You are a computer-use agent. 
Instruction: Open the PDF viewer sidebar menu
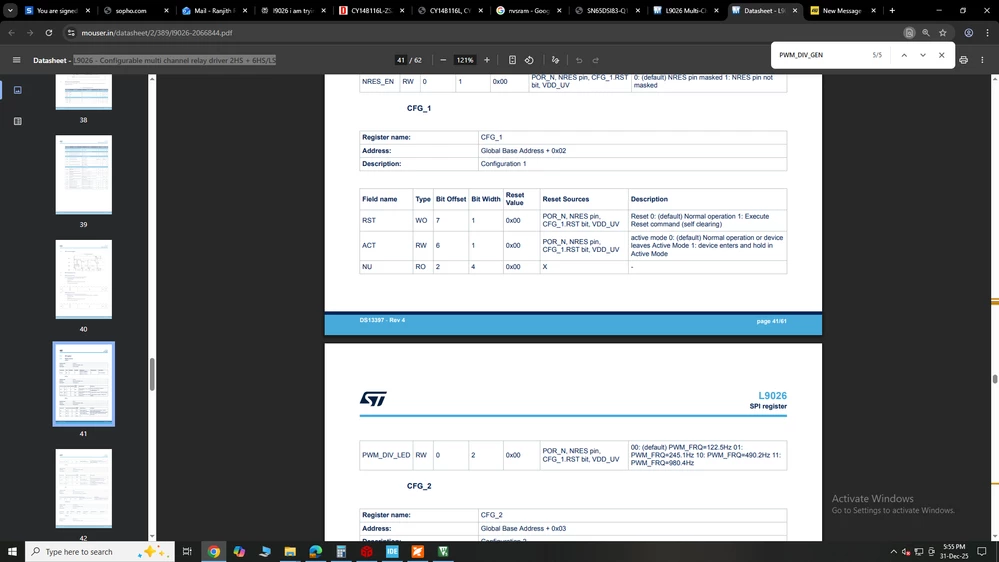[17, 60]
